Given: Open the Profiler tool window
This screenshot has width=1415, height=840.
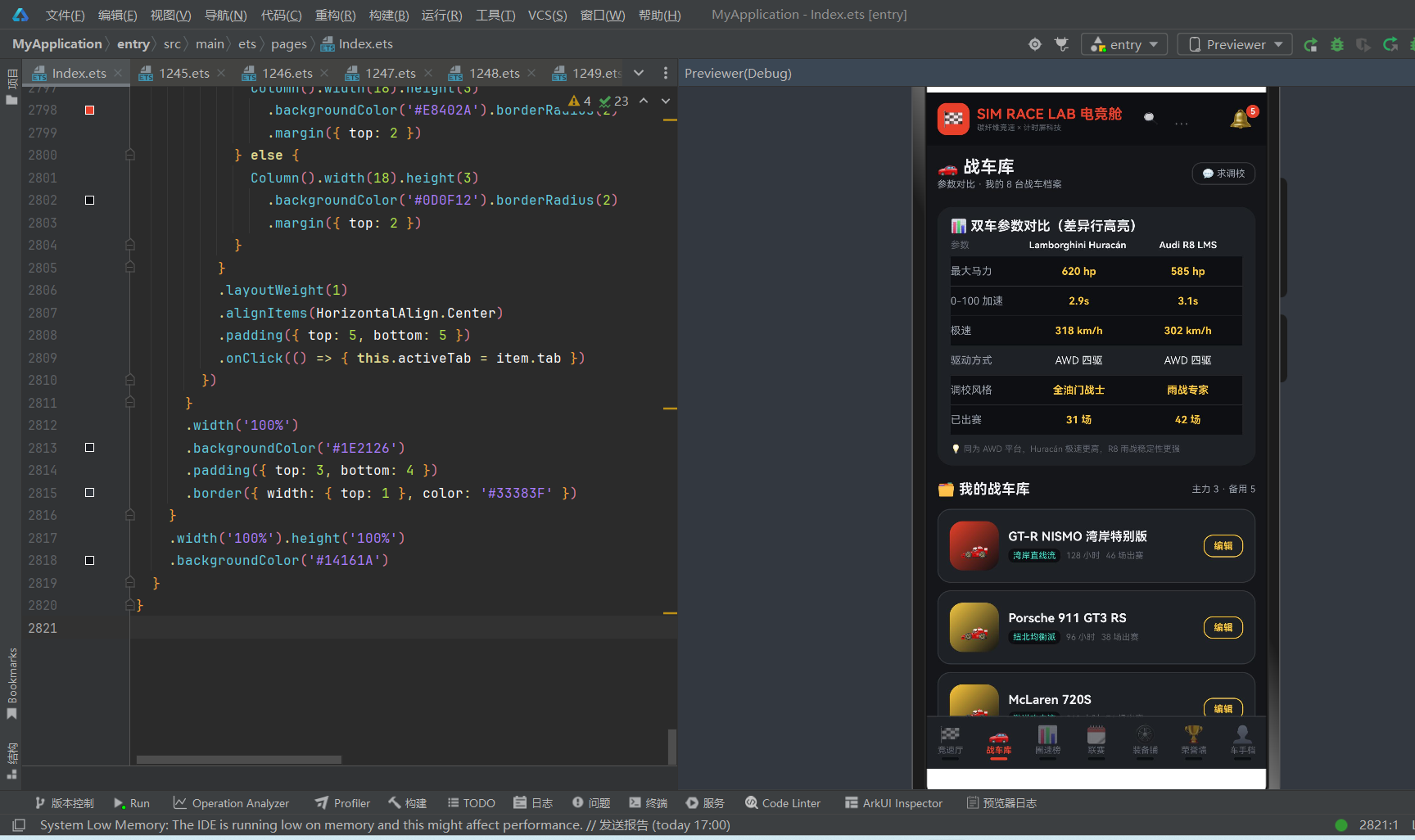Looking at the screenshot, I should [x=343, y=803].
